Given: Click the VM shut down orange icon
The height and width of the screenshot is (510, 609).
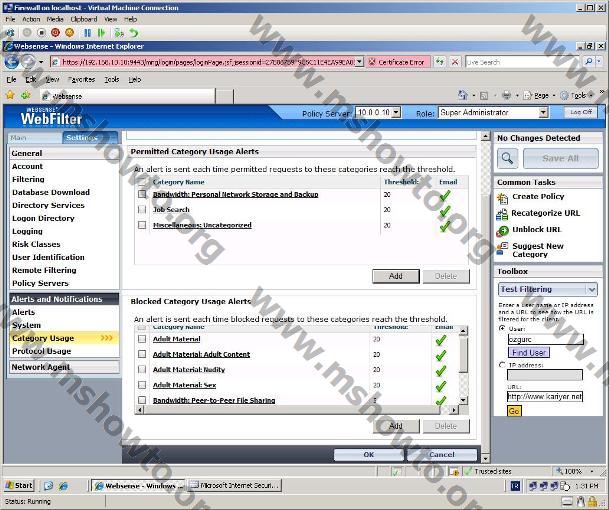Looking at the screenshot, I should [x=70, y=33].
